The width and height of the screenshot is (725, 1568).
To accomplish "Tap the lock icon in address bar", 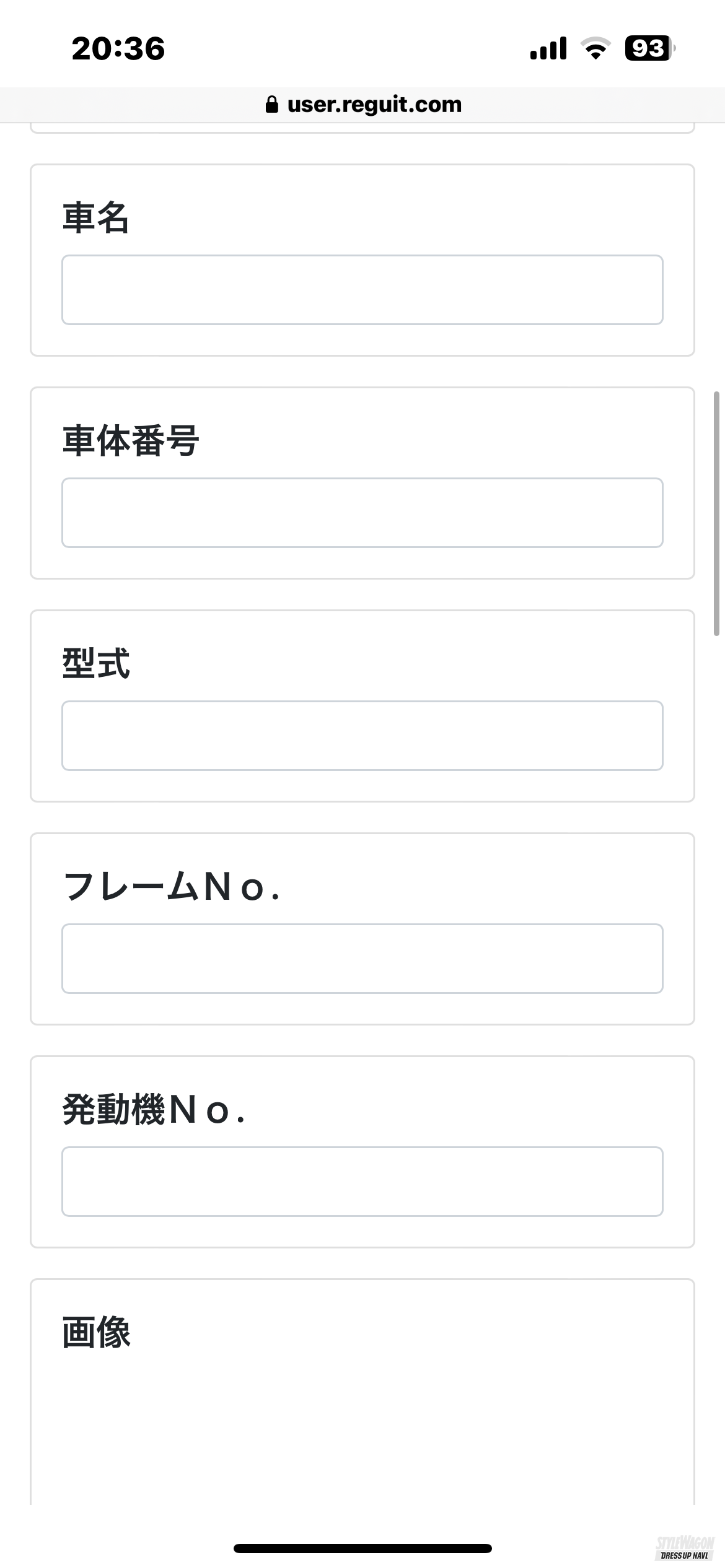I will click(x=271, y=105).
